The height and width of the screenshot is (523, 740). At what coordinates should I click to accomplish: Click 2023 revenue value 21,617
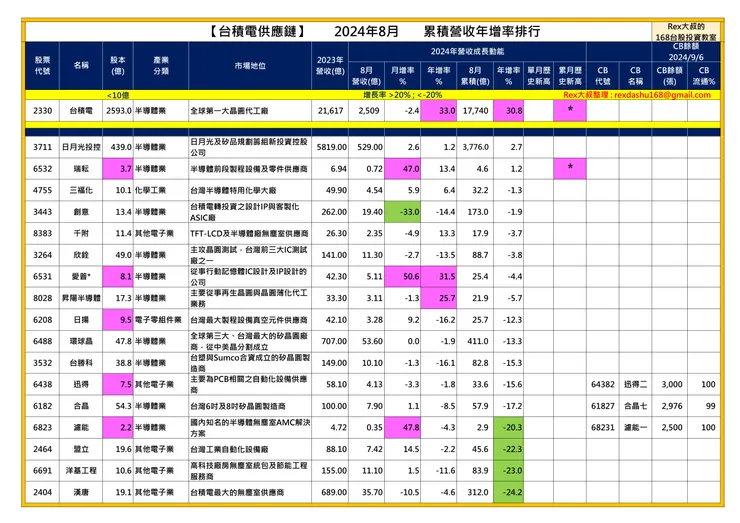point(330,111)
